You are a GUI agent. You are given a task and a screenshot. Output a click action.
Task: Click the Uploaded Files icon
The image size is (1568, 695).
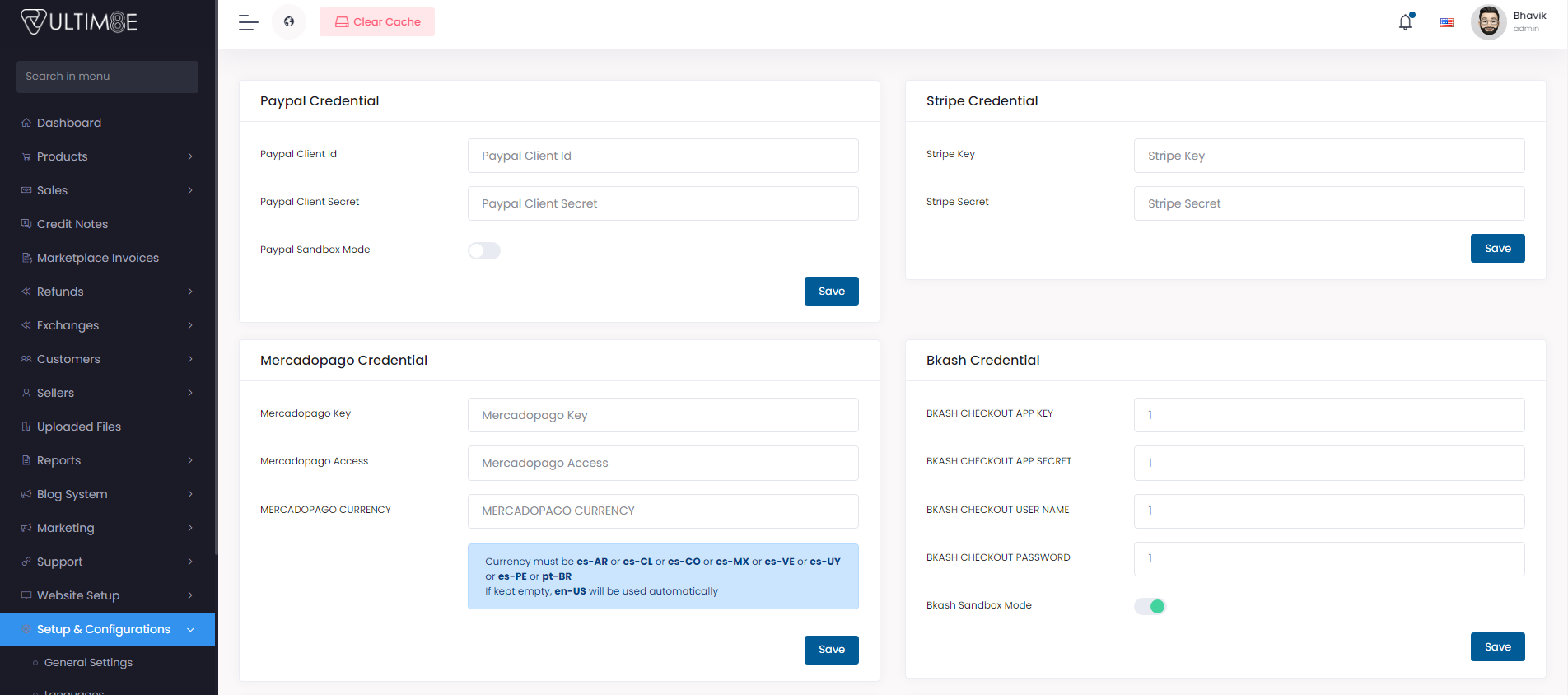(26, 427)
